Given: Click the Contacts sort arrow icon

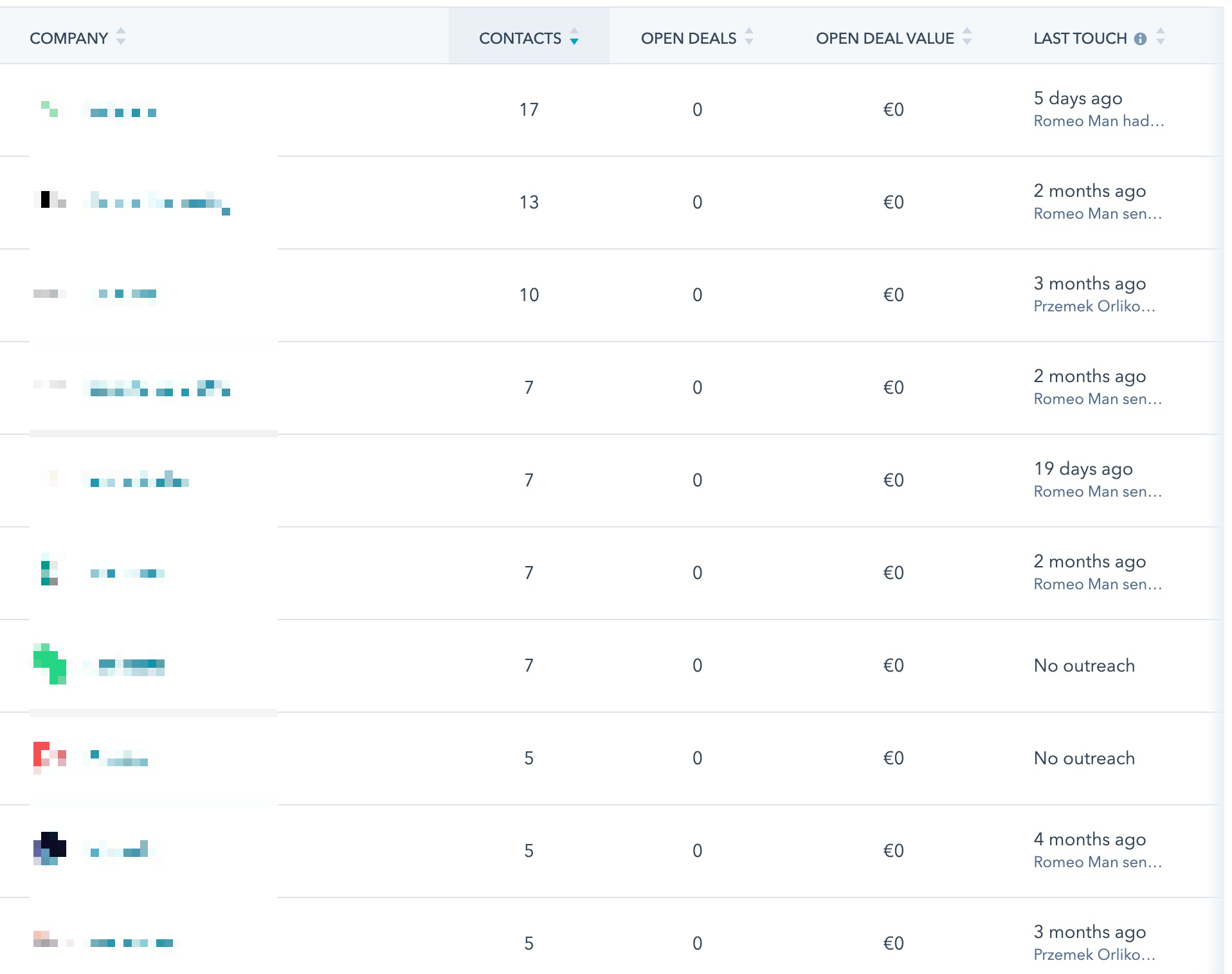Looking at the screenshot, I should [x=574, y=37].
